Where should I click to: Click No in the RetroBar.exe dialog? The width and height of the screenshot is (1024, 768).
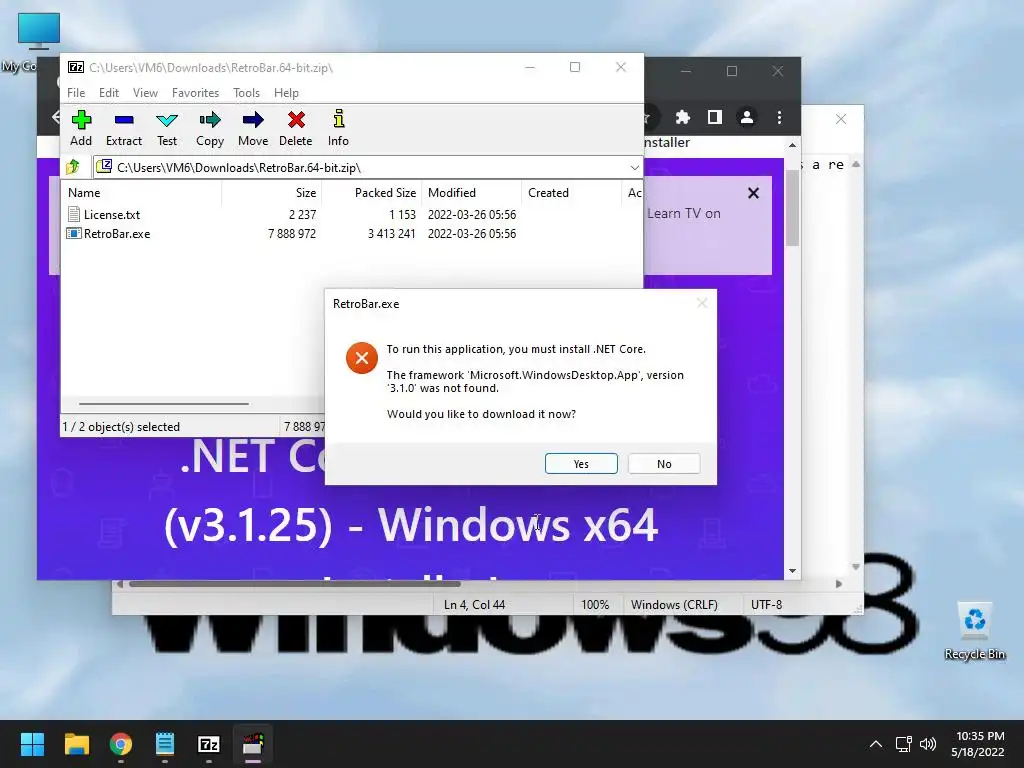664,464
